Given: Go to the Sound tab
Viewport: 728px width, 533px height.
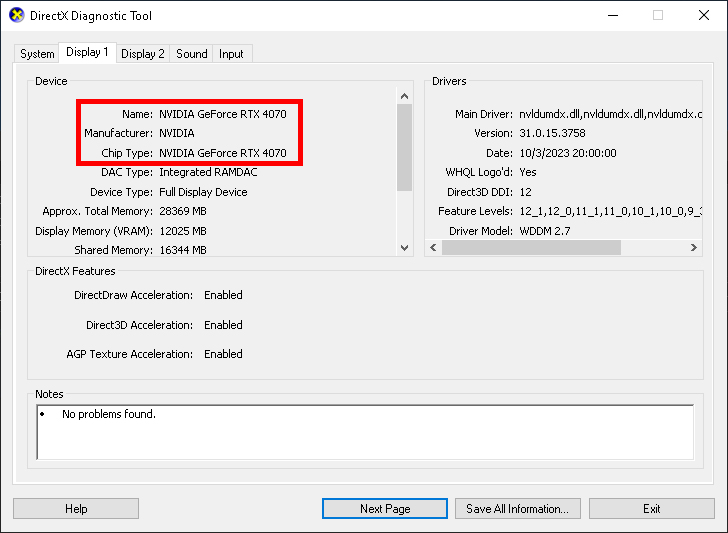Looking at the screenshot, I should tap(191, 54).
